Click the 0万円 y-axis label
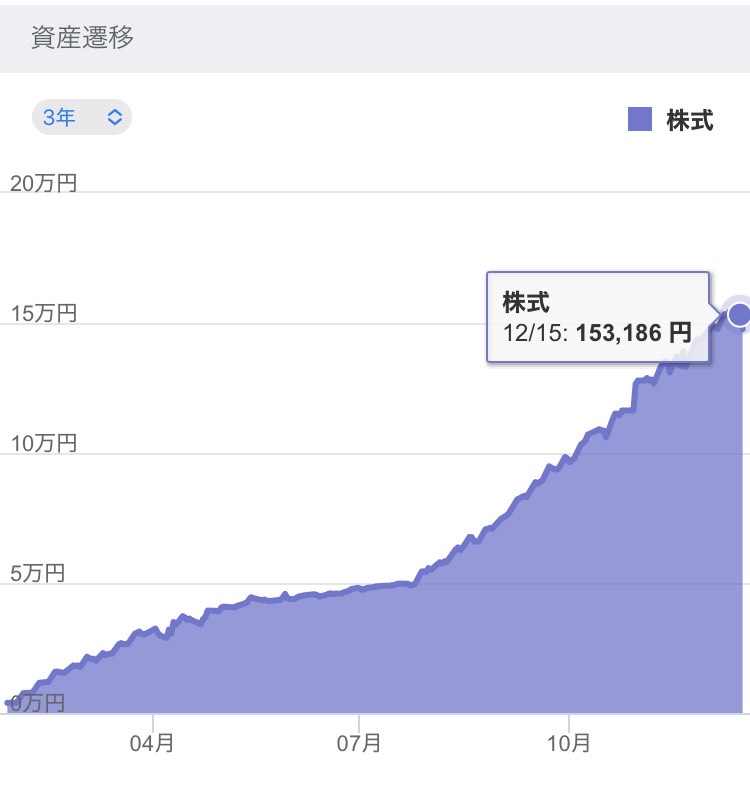The image size is (750, 800). coord(38,703)
